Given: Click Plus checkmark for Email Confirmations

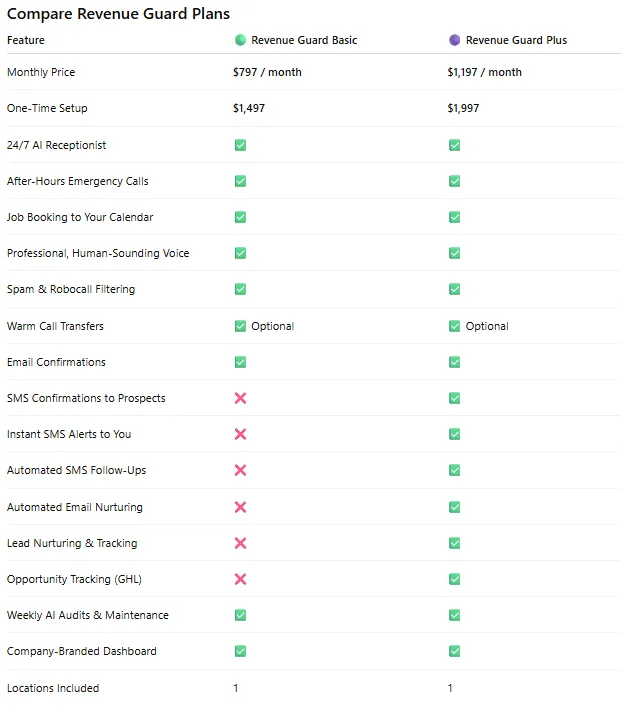Looking at the screenshot, I should click(x=455, y=362).
